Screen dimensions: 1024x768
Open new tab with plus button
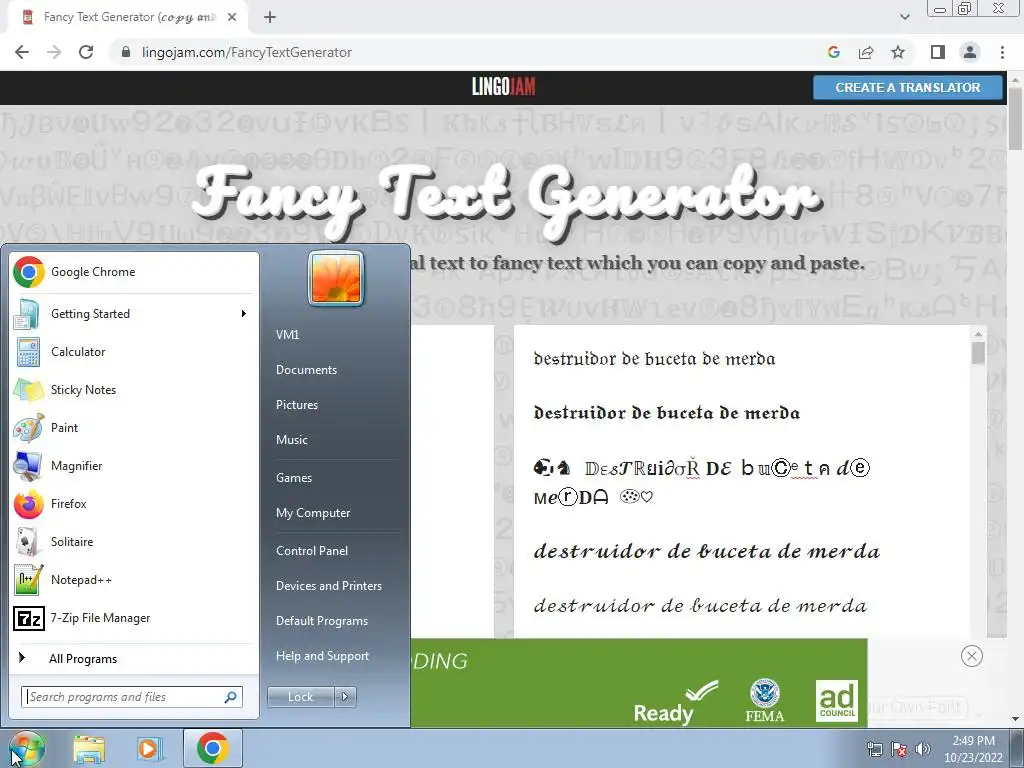pyautogui.click(x=270, y=18)
